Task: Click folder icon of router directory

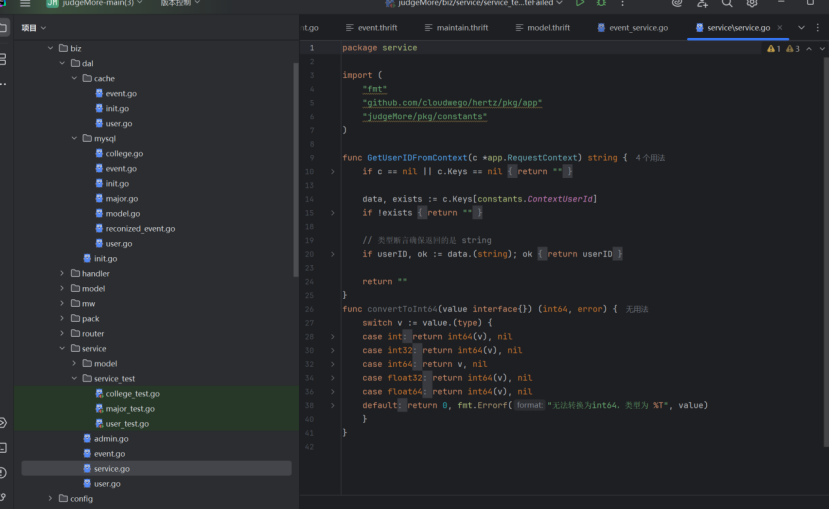Action: (76, 333)
